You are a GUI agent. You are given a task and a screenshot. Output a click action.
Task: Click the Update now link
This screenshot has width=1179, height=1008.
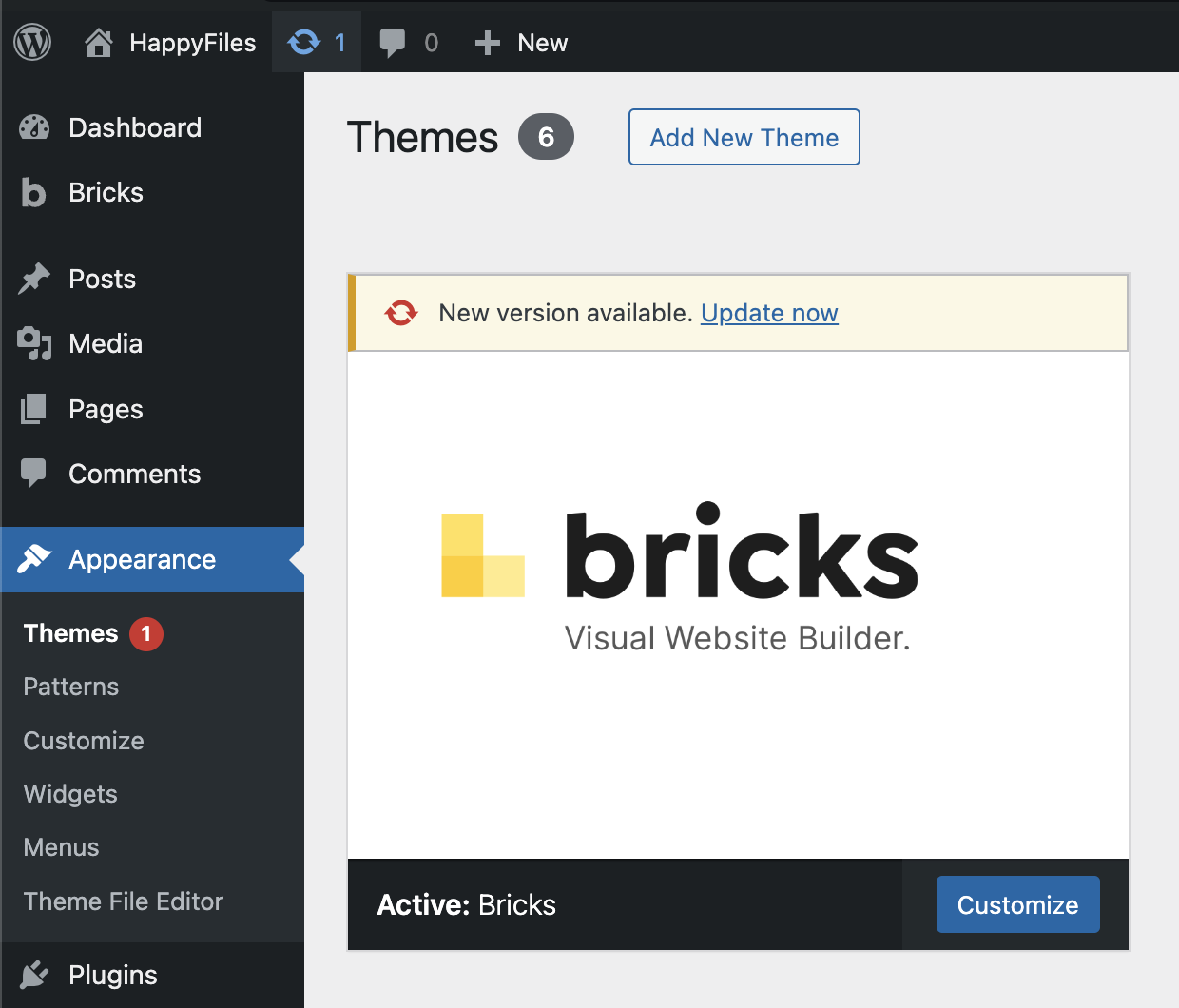click(769, 313)
